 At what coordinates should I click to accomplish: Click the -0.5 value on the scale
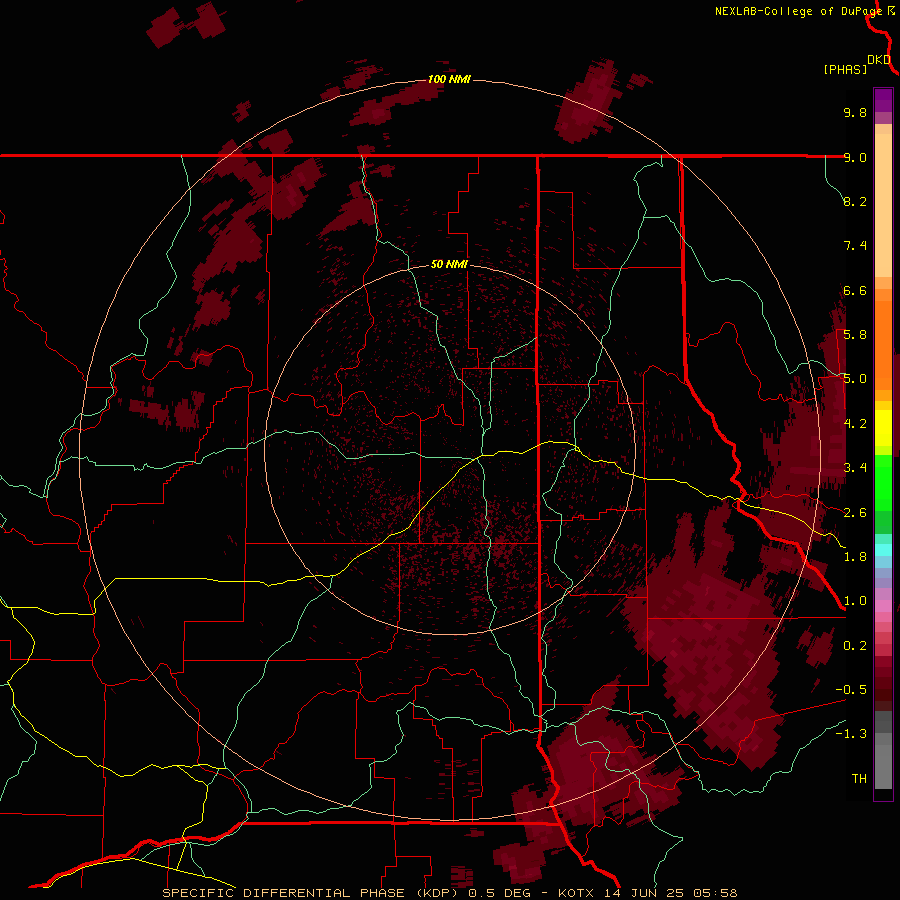[851, 689]
